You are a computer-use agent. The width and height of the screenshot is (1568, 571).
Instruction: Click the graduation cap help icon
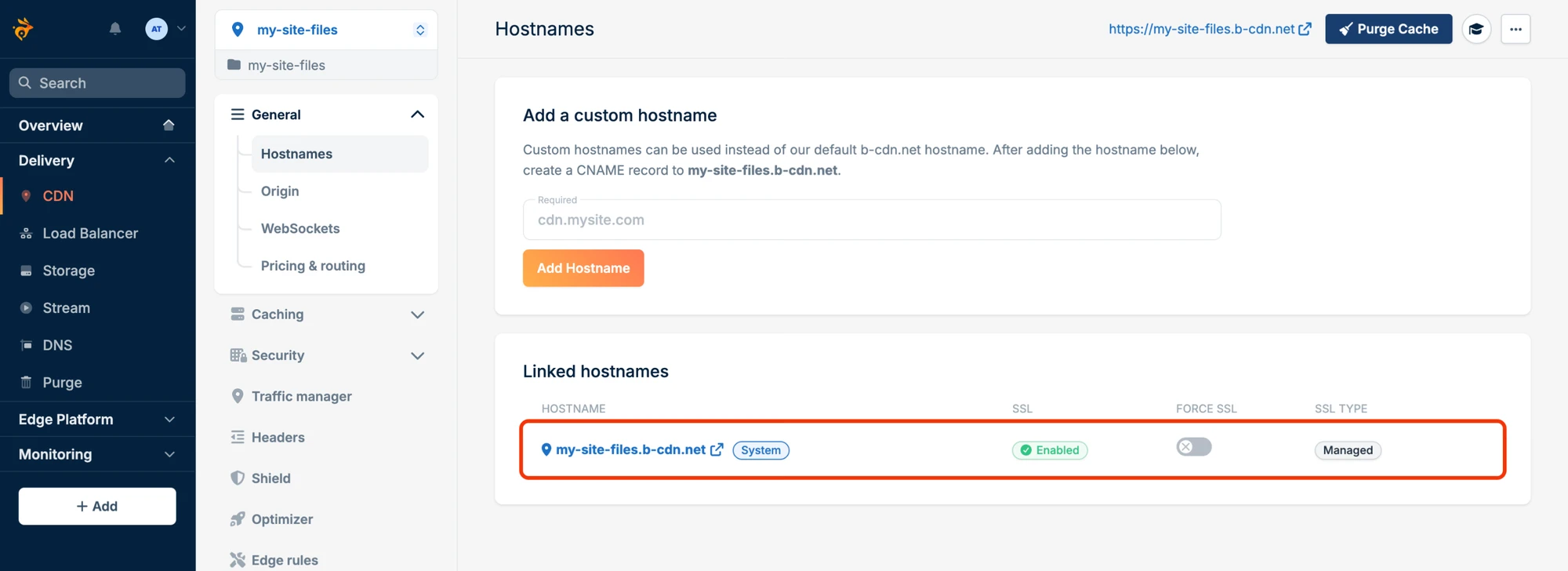point(1476,29)
